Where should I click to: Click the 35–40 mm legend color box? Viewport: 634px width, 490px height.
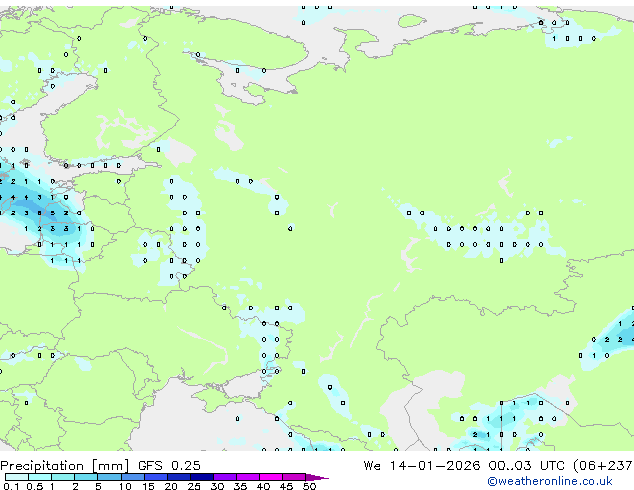pyautogui.click(x=248, y=477)
